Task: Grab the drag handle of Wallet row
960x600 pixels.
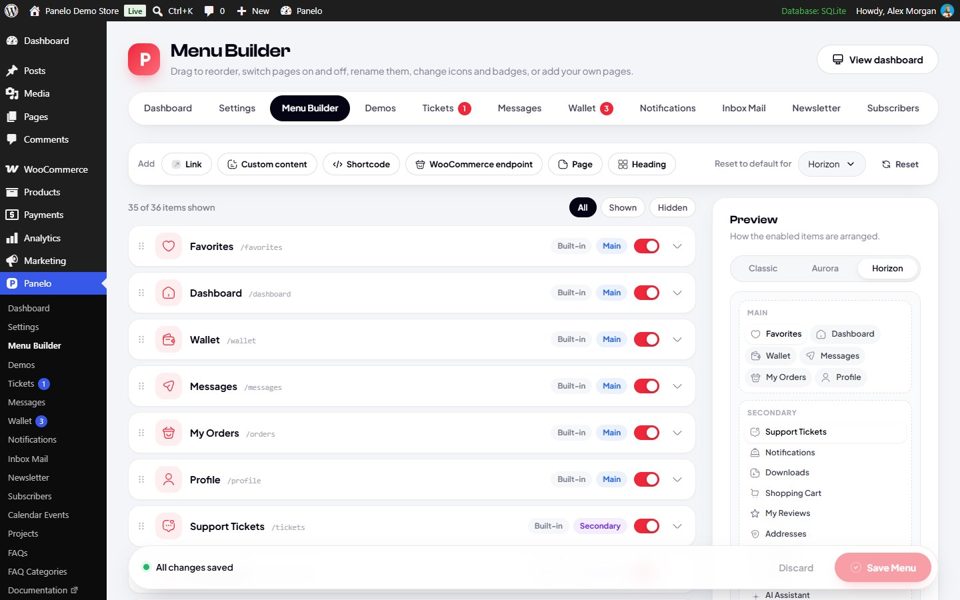Action: coord(141,339)
